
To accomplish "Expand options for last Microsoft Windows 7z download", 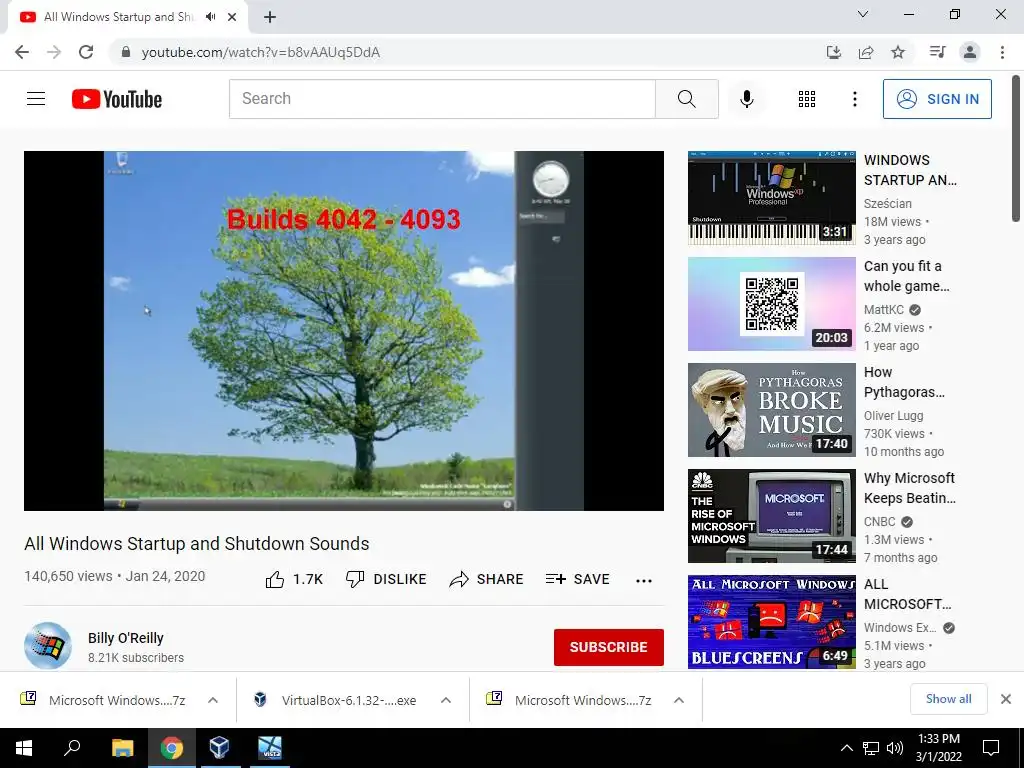I will click(679, 700).
